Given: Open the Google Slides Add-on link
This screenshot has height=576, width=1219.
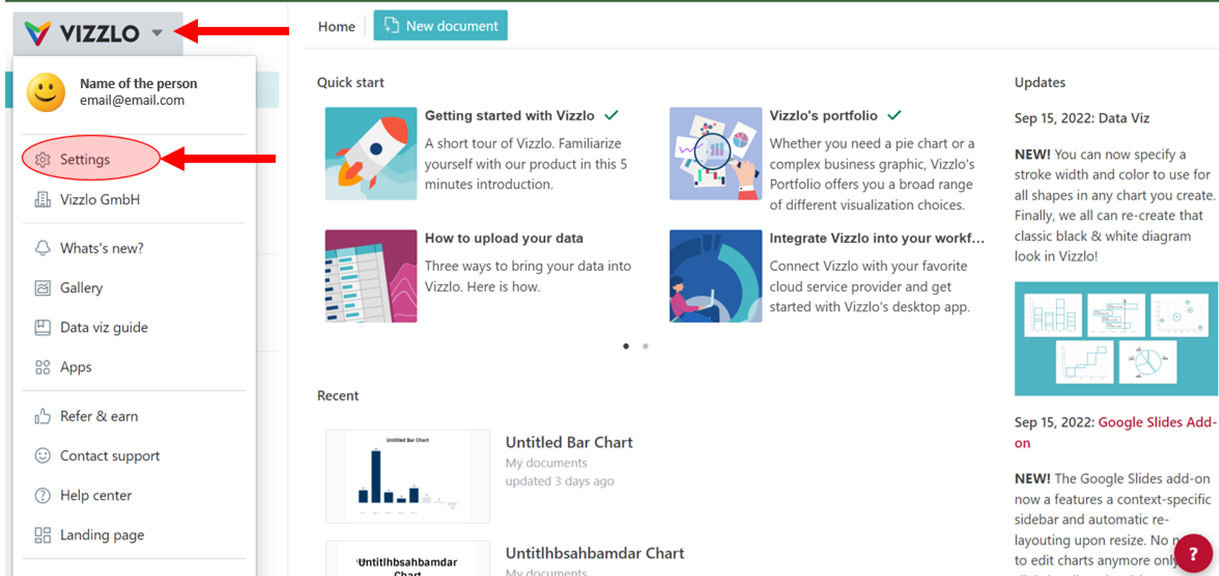Looking at the screenshot, I should [1115, 432].
